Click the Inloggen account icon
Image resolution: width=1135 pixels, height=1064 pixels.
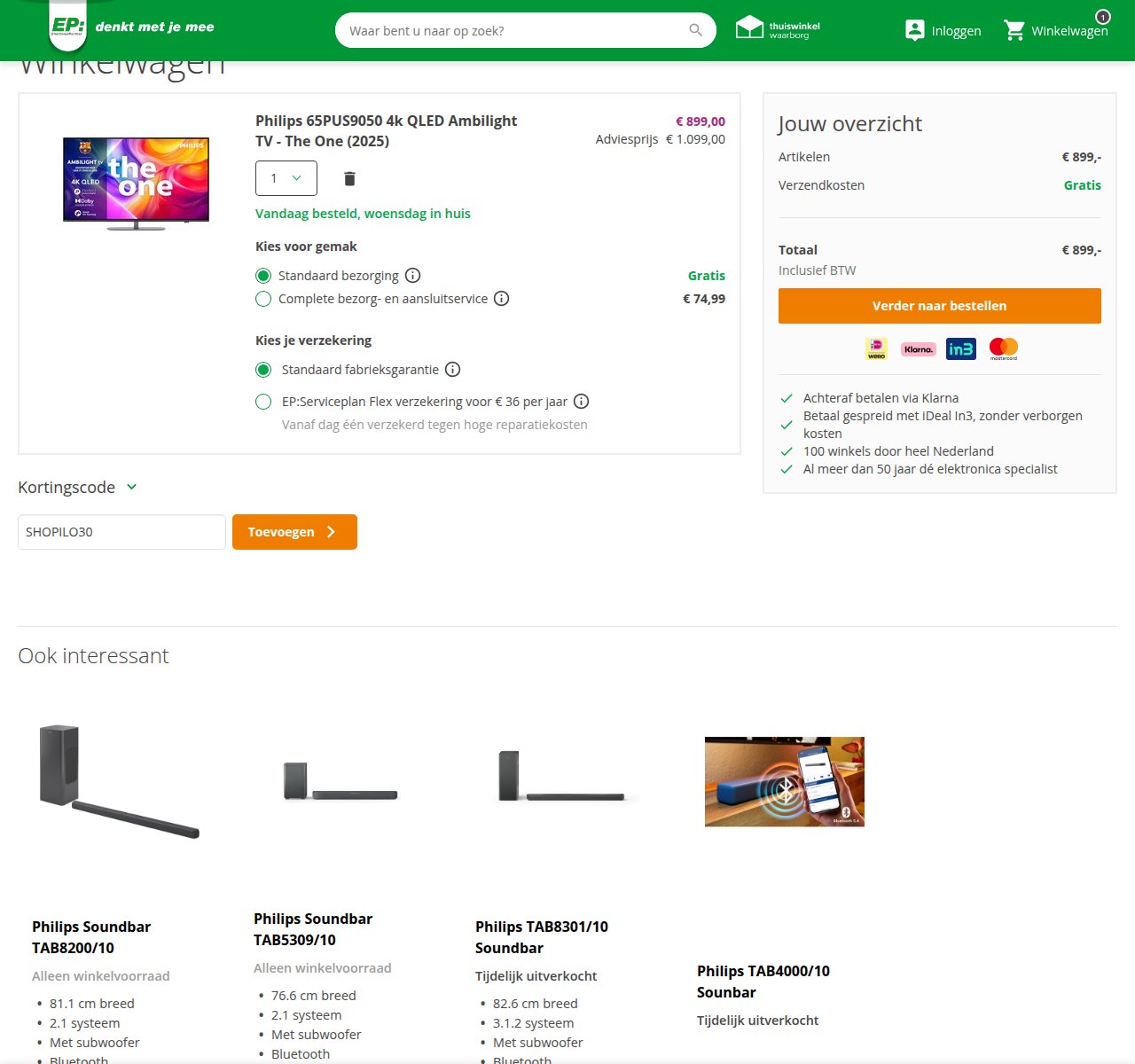point(914,30)
